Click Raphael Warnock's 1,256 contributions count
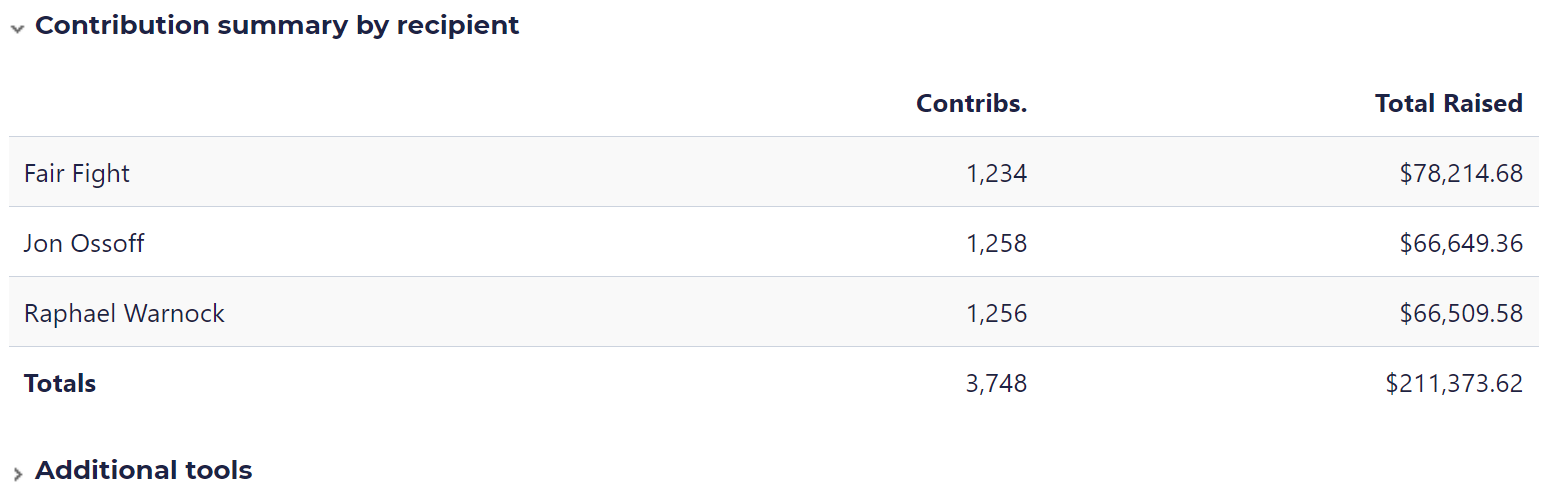1549x486 pixels. tap(996, 313)
